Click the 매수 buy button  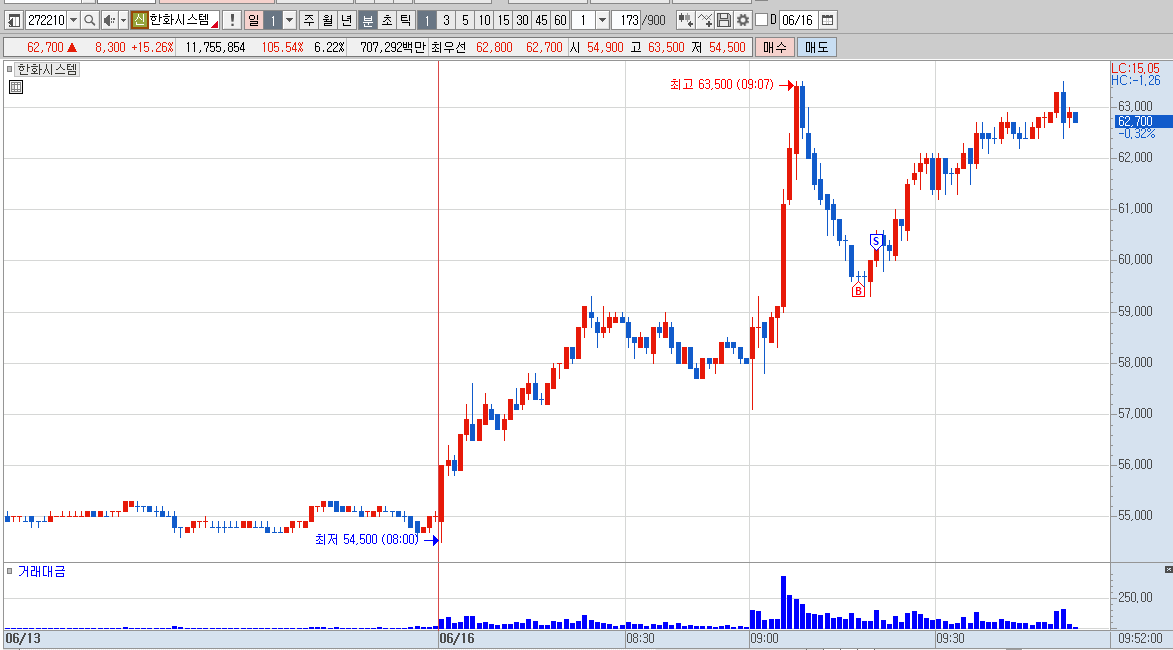click(774, 47)
